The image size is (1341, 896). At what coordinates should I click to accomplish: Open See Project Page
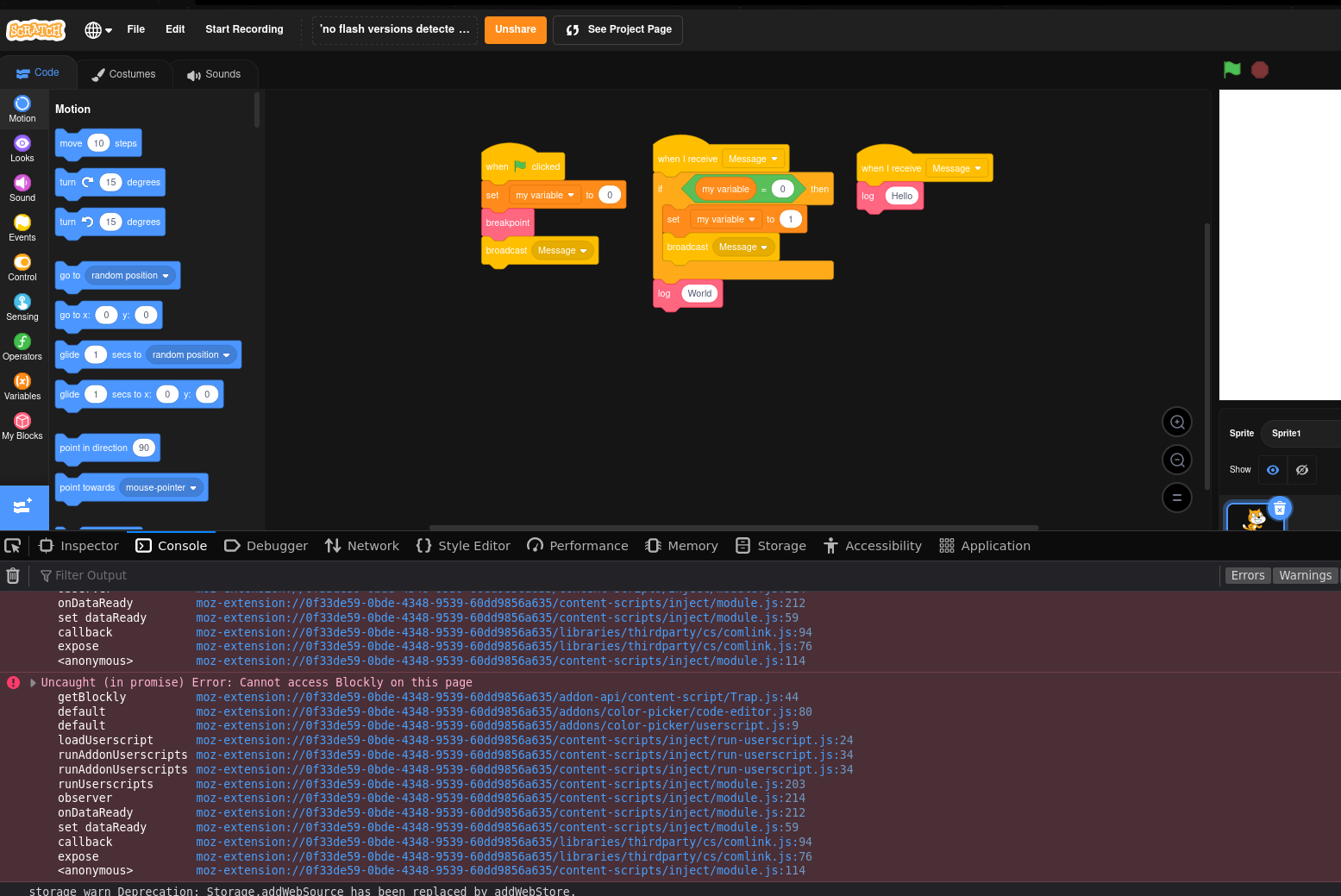[617, 29]
